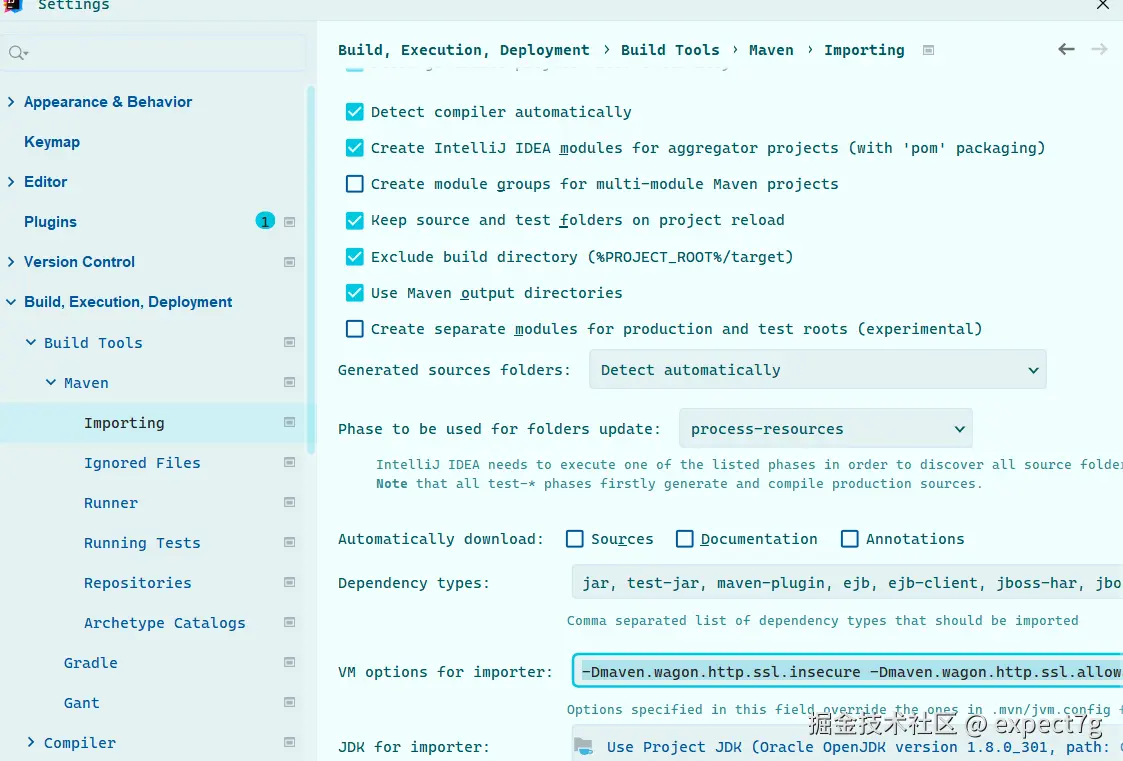Open Gant settings page
Viewport: 1123px width, 761px height.
coord(82,702)
